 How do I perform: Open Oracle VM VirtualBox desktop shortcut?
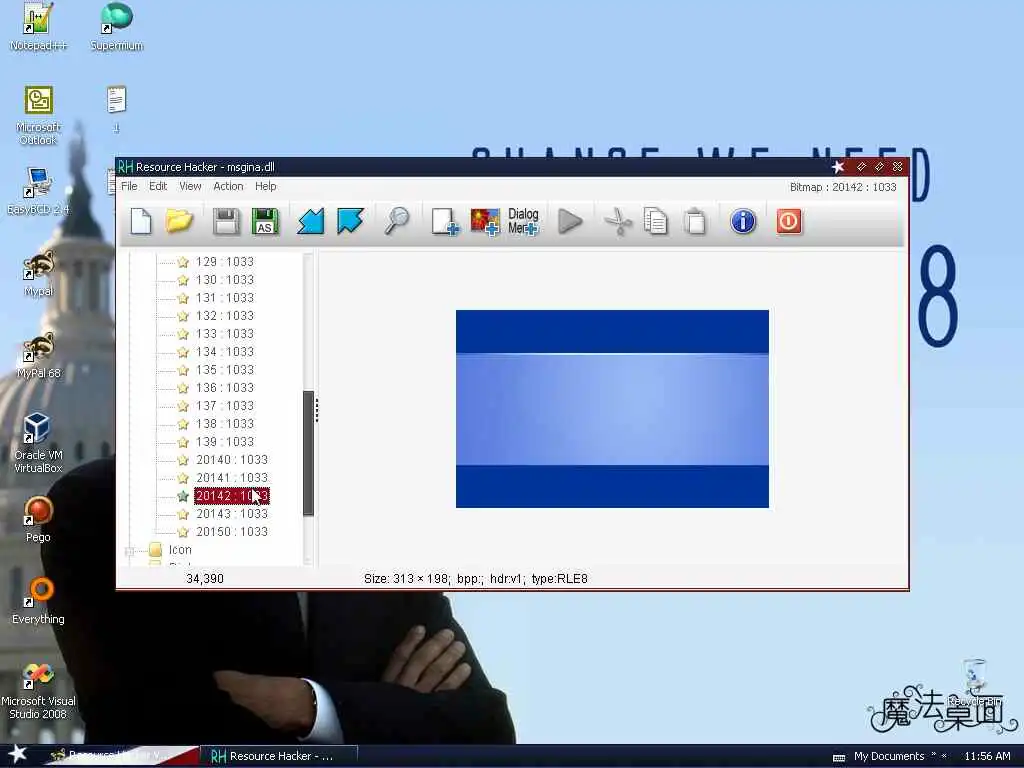point(38,443)
